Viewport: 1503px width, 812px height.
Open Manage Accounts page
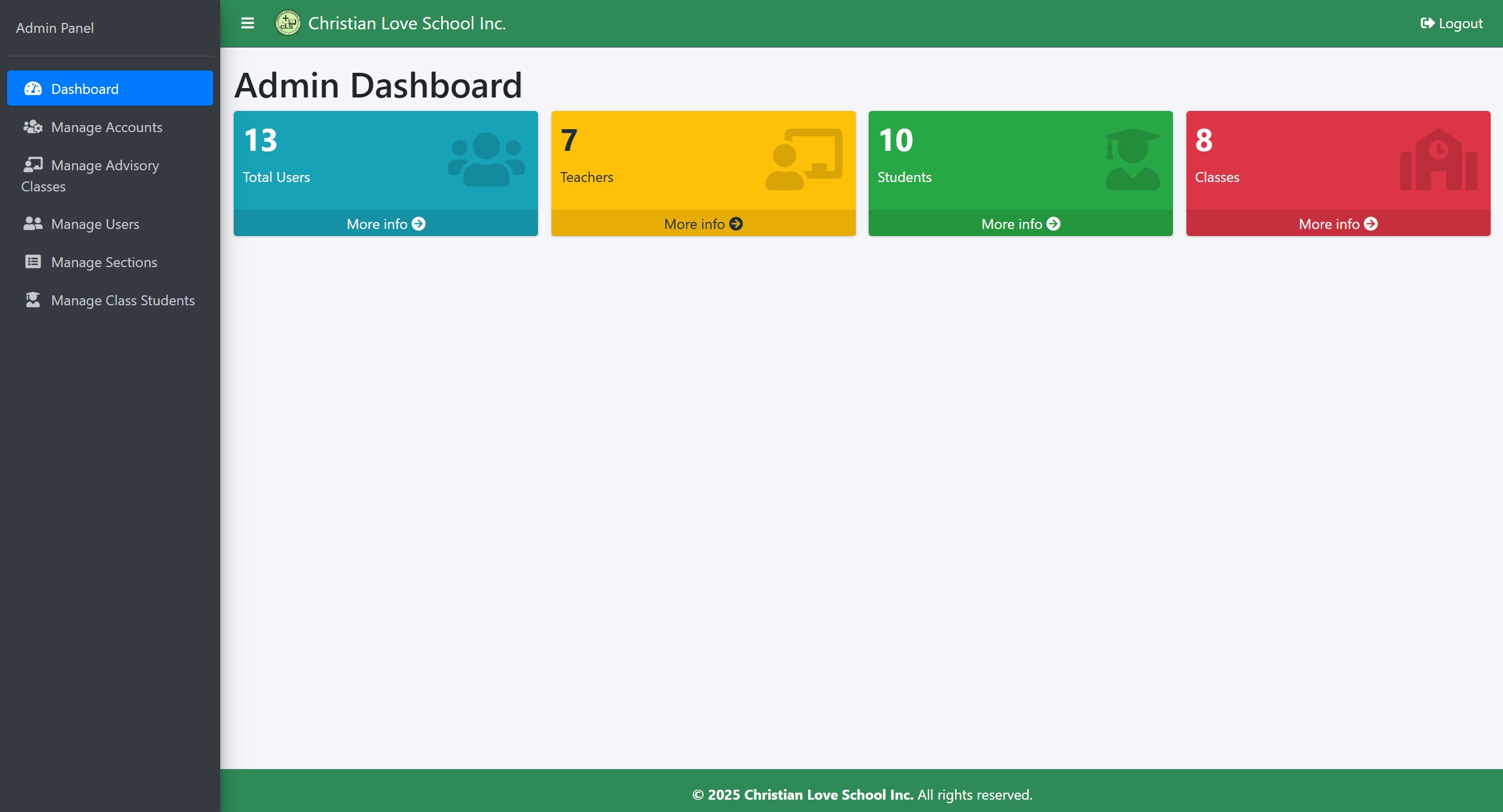click(x=106, y=127)
